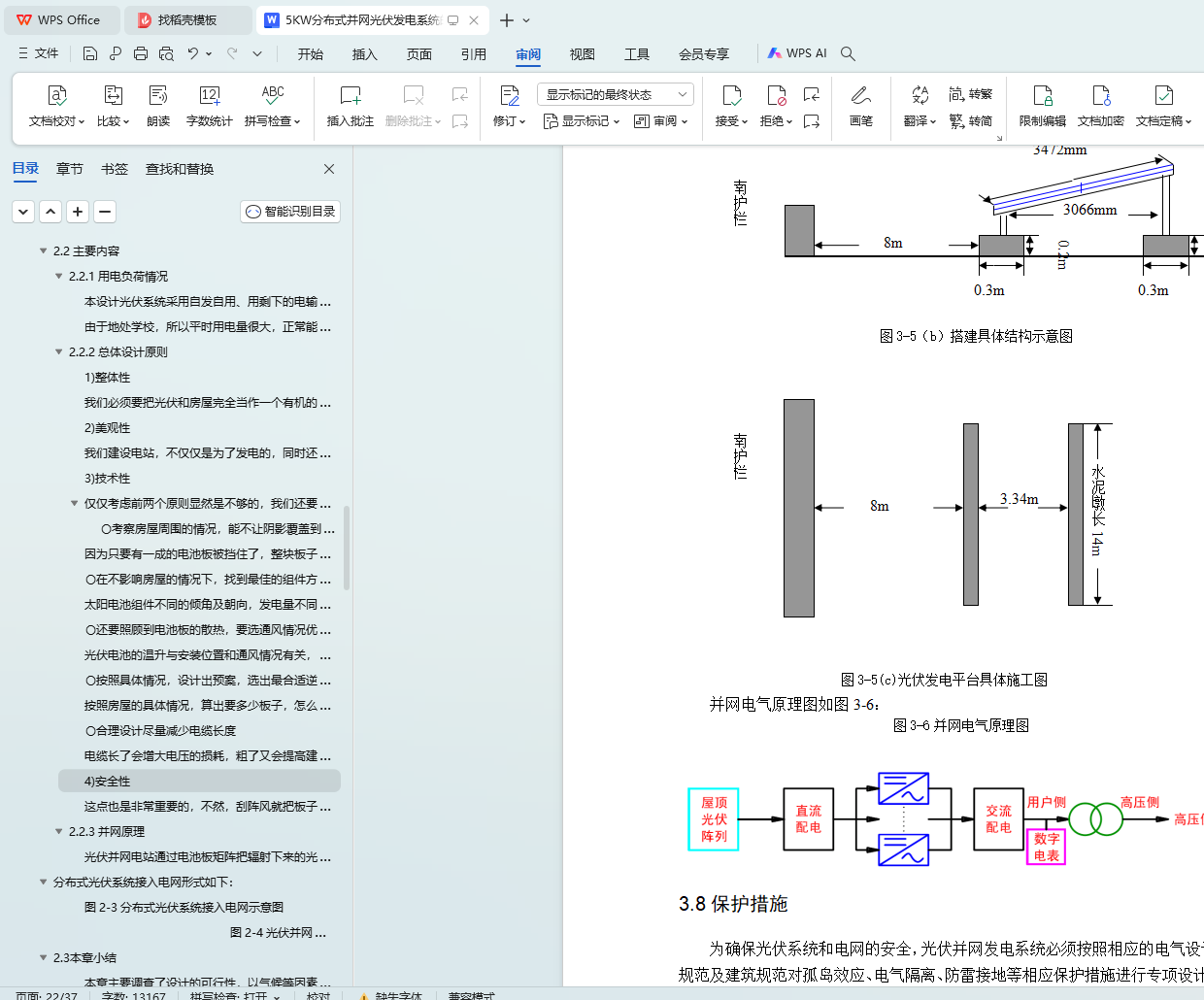Open the 会员专享 tab
Screen dimensions: 1204x1000
click(704, 53)
